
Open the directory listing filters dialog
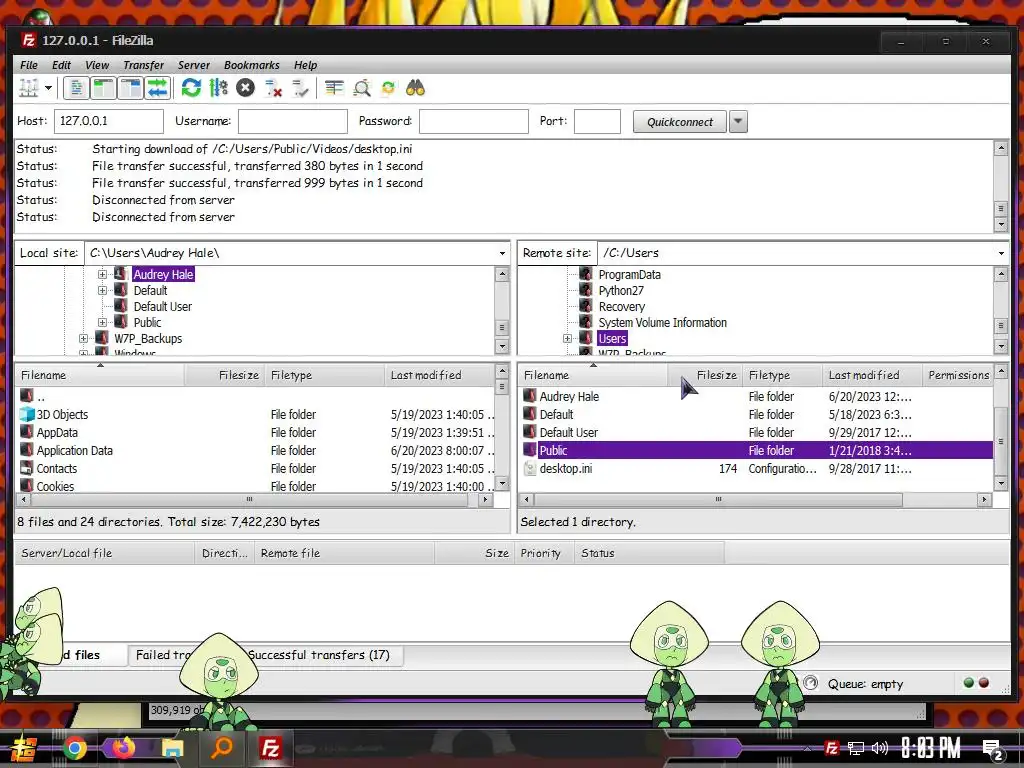click(x=334, y=88)
